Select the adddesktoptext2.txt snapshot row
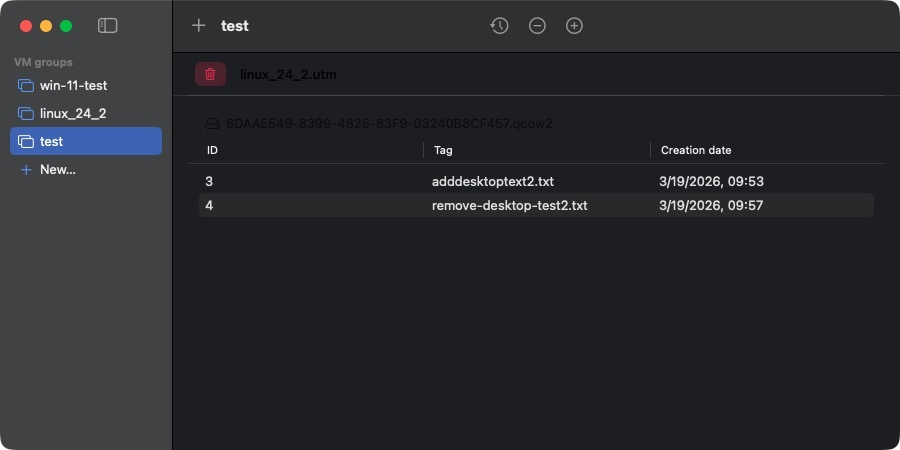The height and width of the screenshot is (450, 900). 492,181
